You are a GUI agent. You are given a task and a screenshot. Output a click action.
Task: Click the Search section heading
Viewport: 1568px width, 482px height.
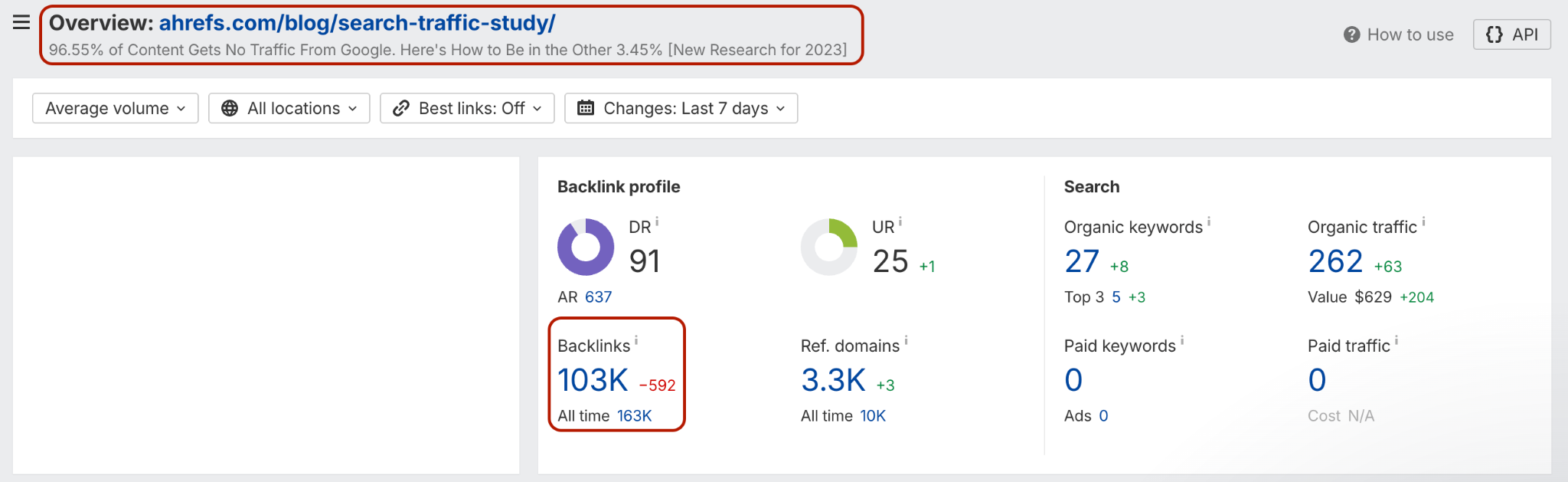(1092, 186)
